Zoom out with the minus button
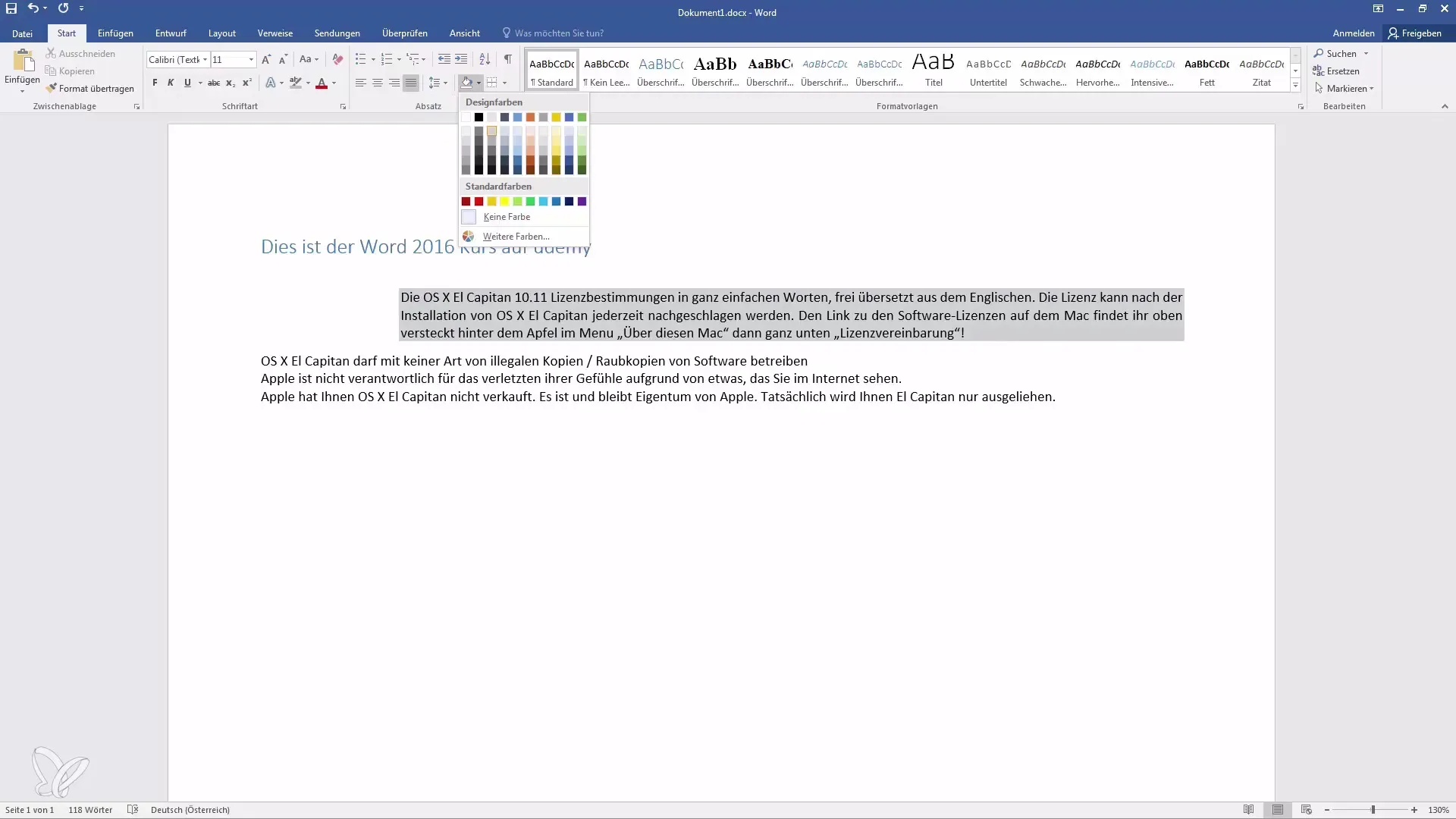Screen dimensions: 1456x819 pos(1327,810)
